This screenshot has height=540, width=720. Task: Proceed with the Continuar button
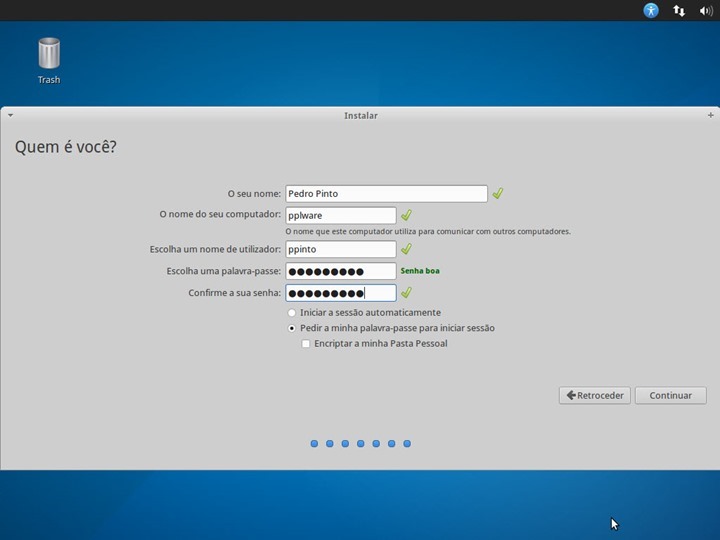tap(670, 395)
